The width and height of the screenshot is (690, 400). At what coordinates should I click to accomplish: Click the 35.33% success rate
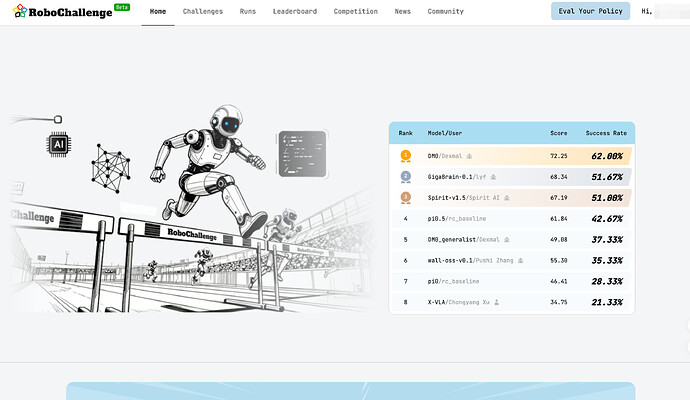[607, 261]
